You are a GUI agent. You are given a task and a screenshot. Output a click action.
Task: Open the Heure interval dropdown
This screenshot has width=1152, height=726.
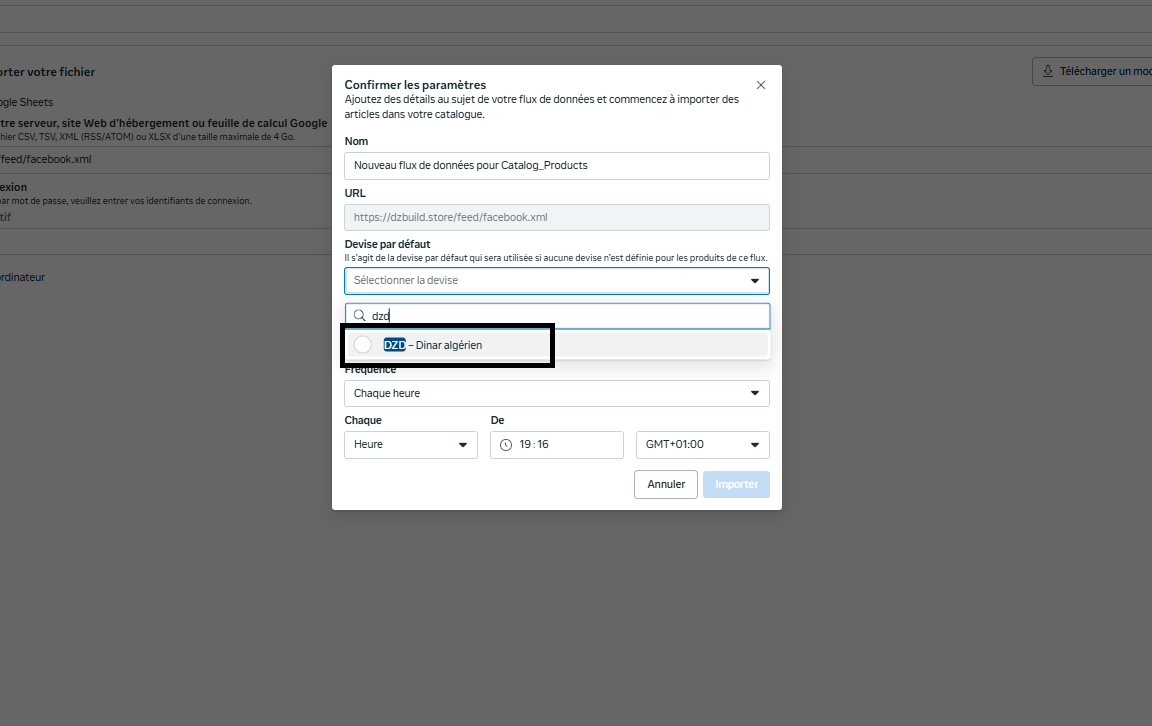410,445
